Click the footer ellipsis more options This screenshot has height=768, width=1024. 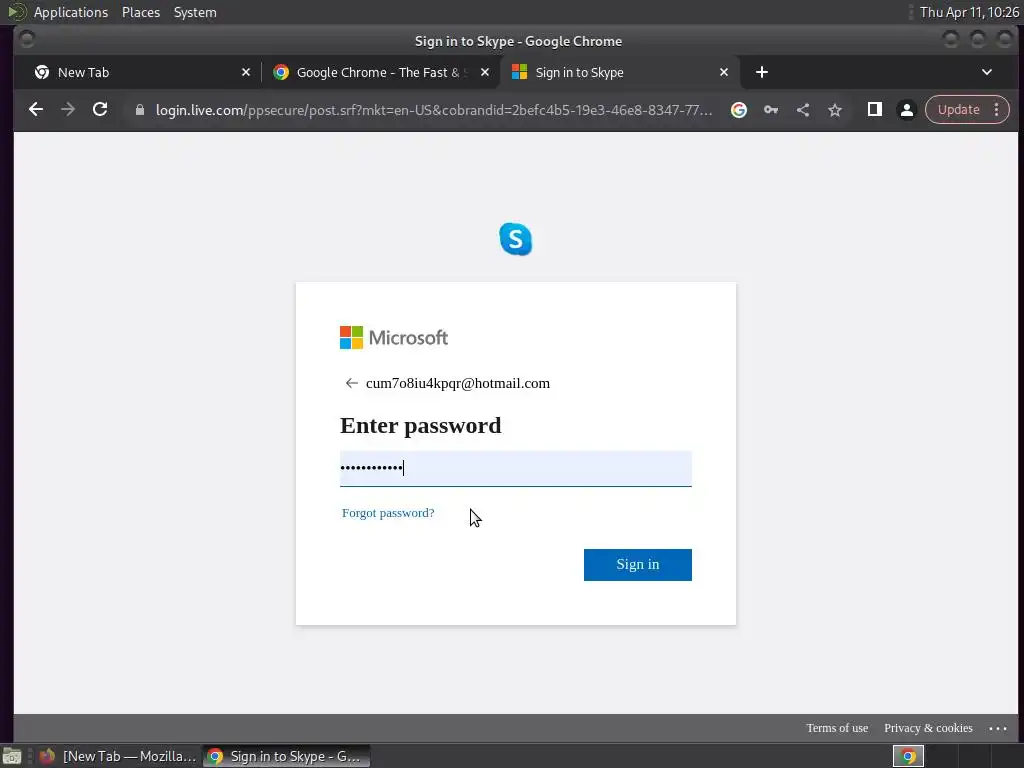coord(998,729)
